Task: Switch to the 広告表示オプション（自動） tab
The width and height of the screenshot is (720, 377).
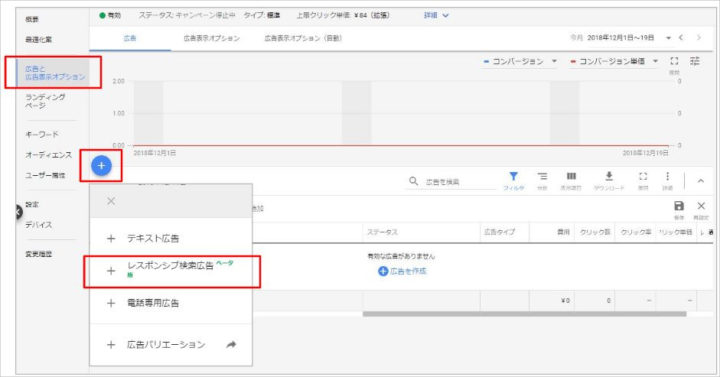Action: tap(303, 38)
